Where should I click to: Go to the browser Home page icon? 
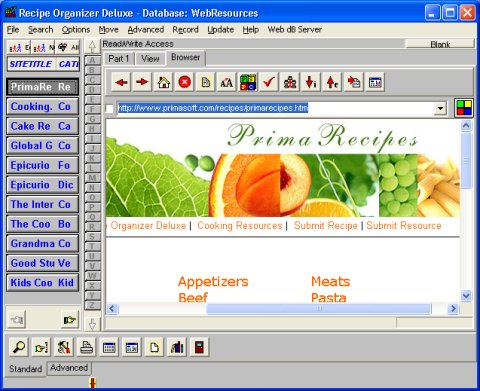[x=163, y=82]
